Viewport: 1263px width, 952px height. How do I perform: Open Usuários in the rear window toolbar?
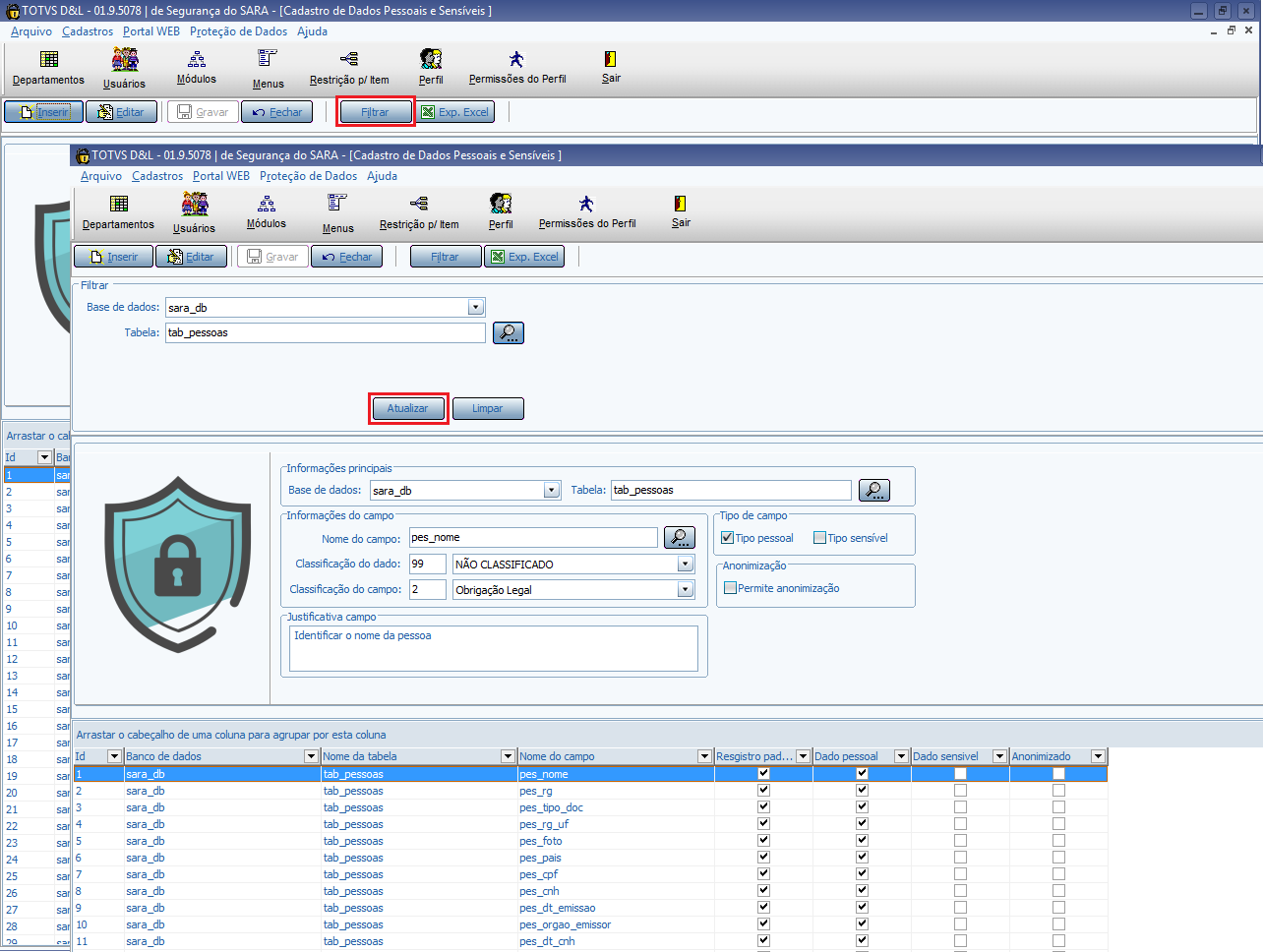(124, 68)
